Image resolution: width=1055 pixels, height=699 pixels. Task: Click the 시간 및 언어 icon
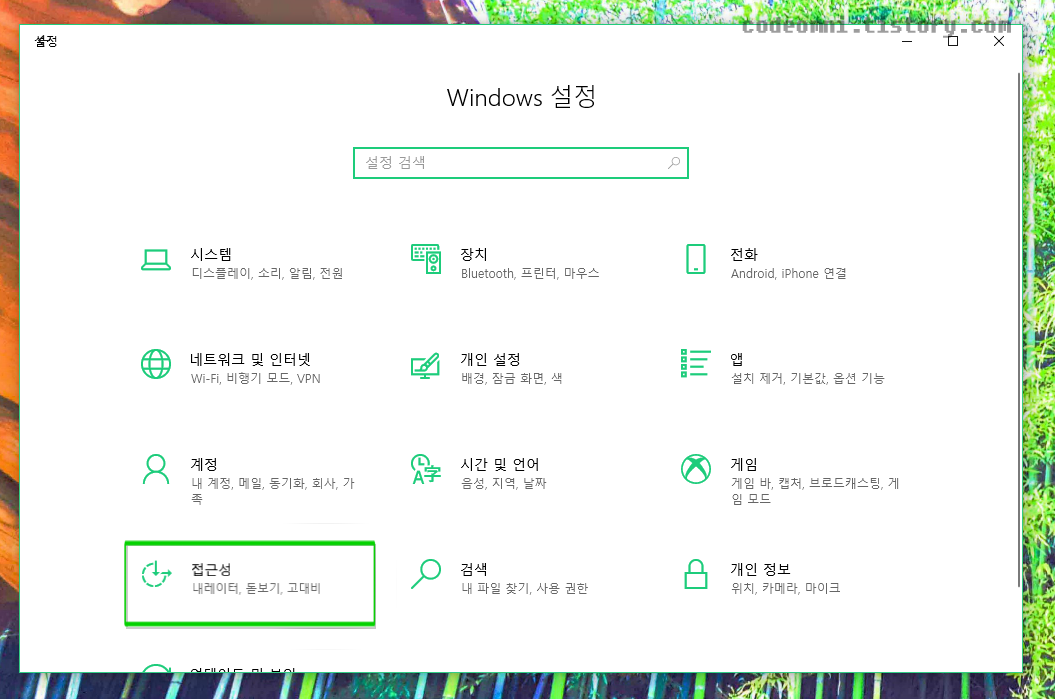point(426,469)
